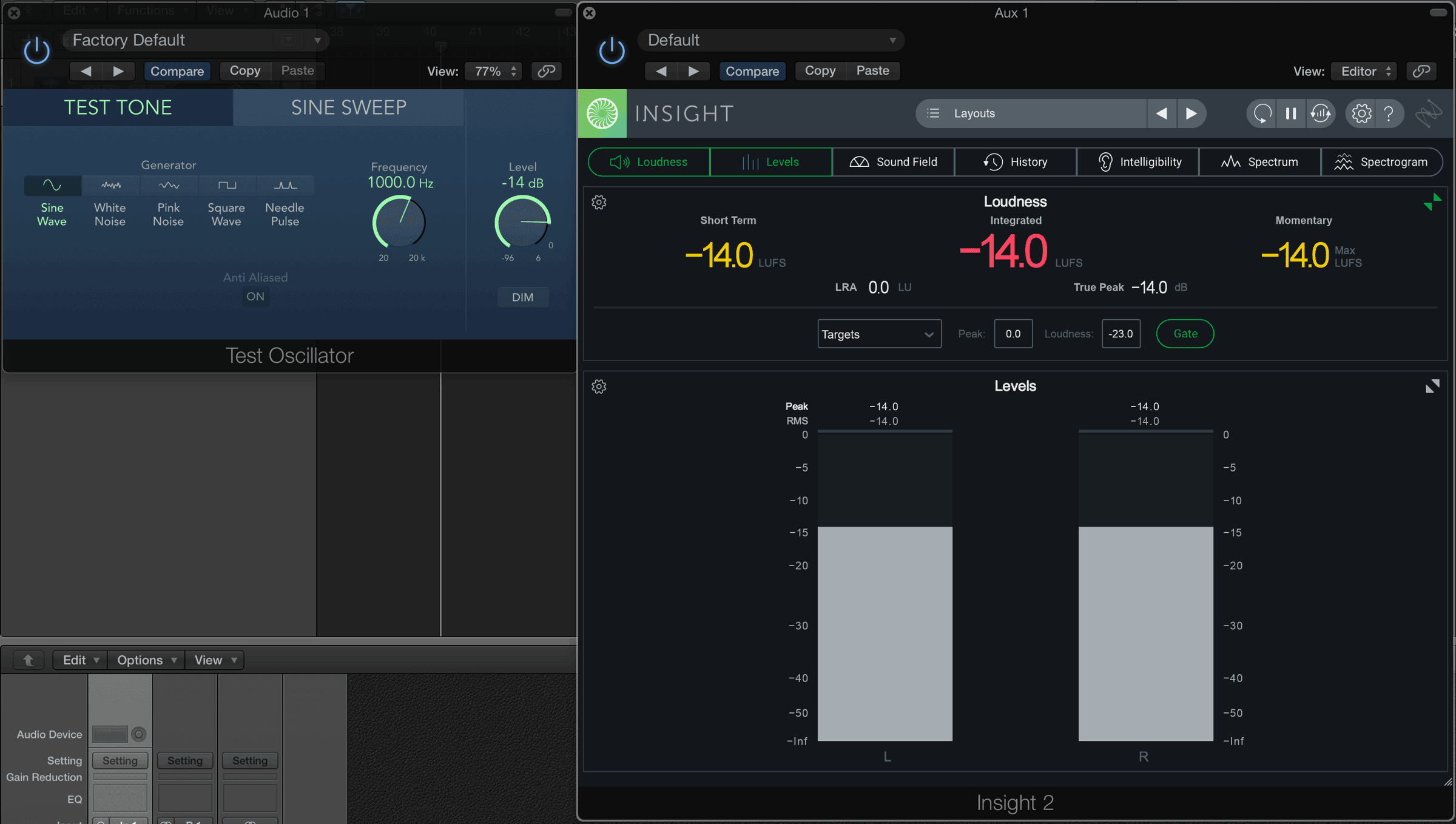Viewport: 1456px width, 824px height.
Task: Switch to the TEST TONE tab
Action: tap(118, 107)
